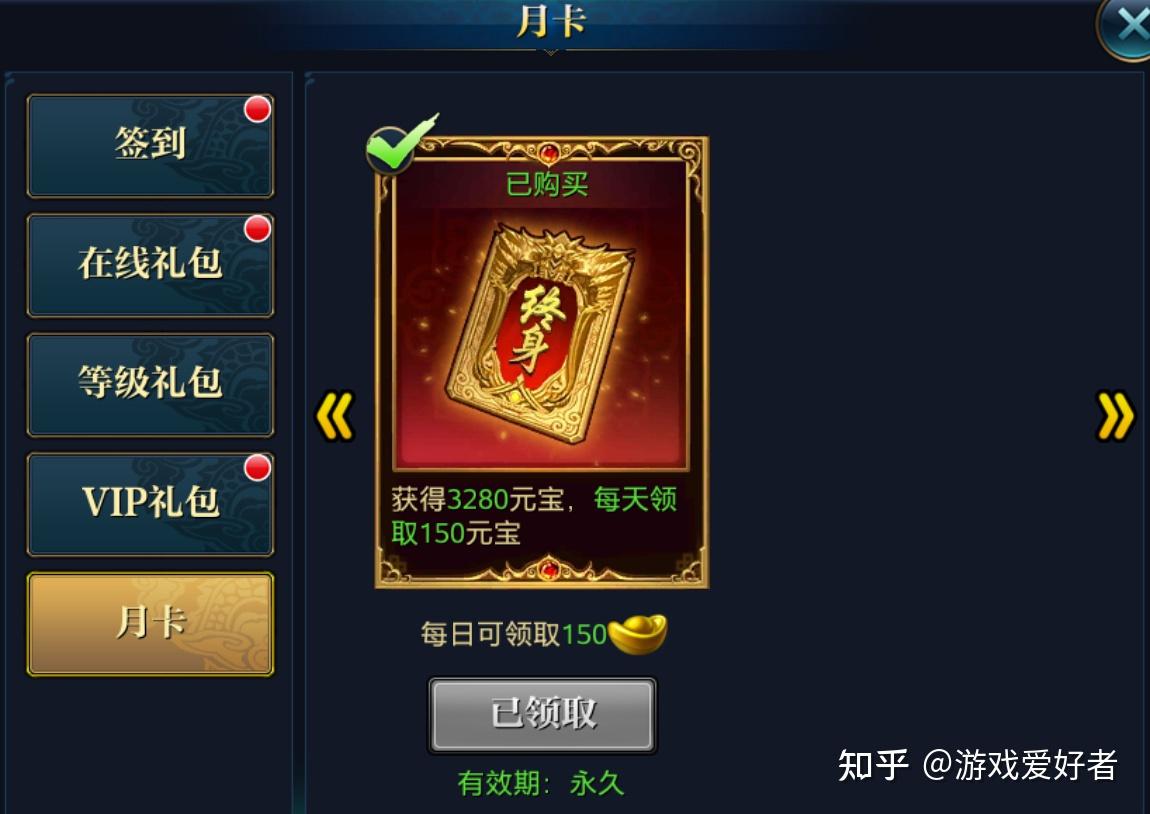Click the 每日可领取150 reward text

[x=513, y=634]
